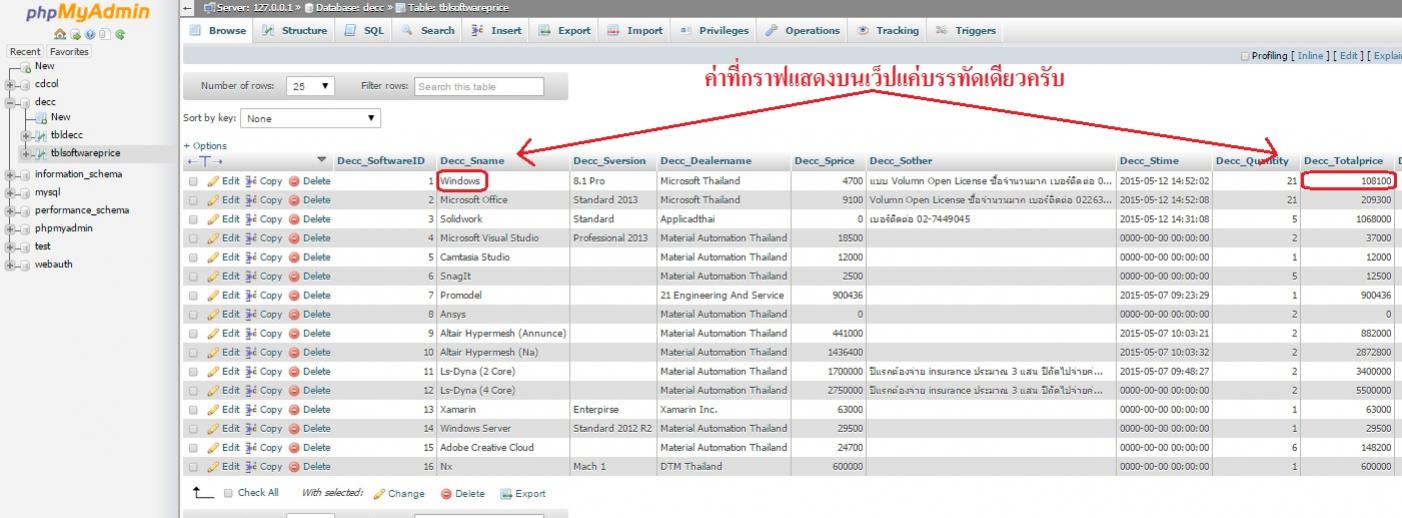Sort by Decc_Stime column header
The image size is (1402, 518).
(x=1149, y=161)
